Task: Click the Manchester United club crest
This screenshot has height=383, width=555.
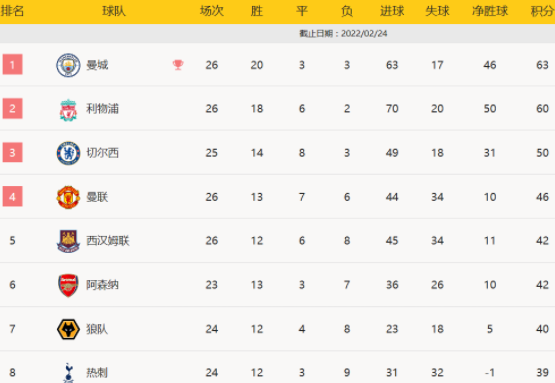Action: pyautogui.click(x=68, y=197)
